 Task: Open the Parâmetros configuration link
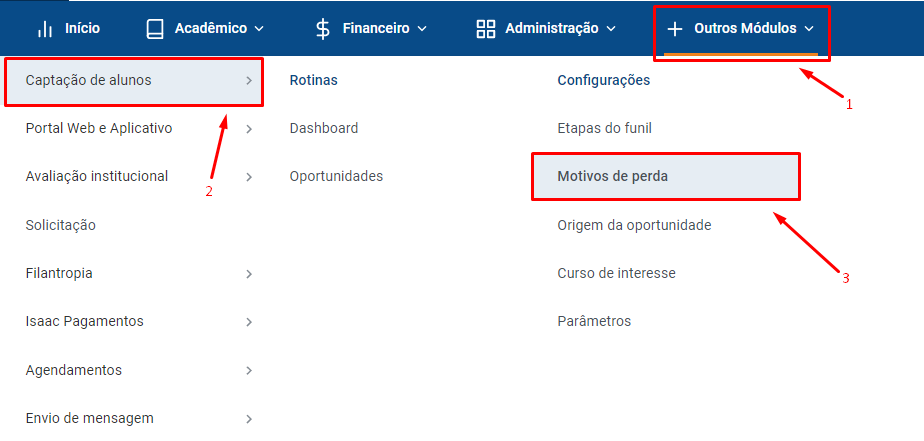594,321
